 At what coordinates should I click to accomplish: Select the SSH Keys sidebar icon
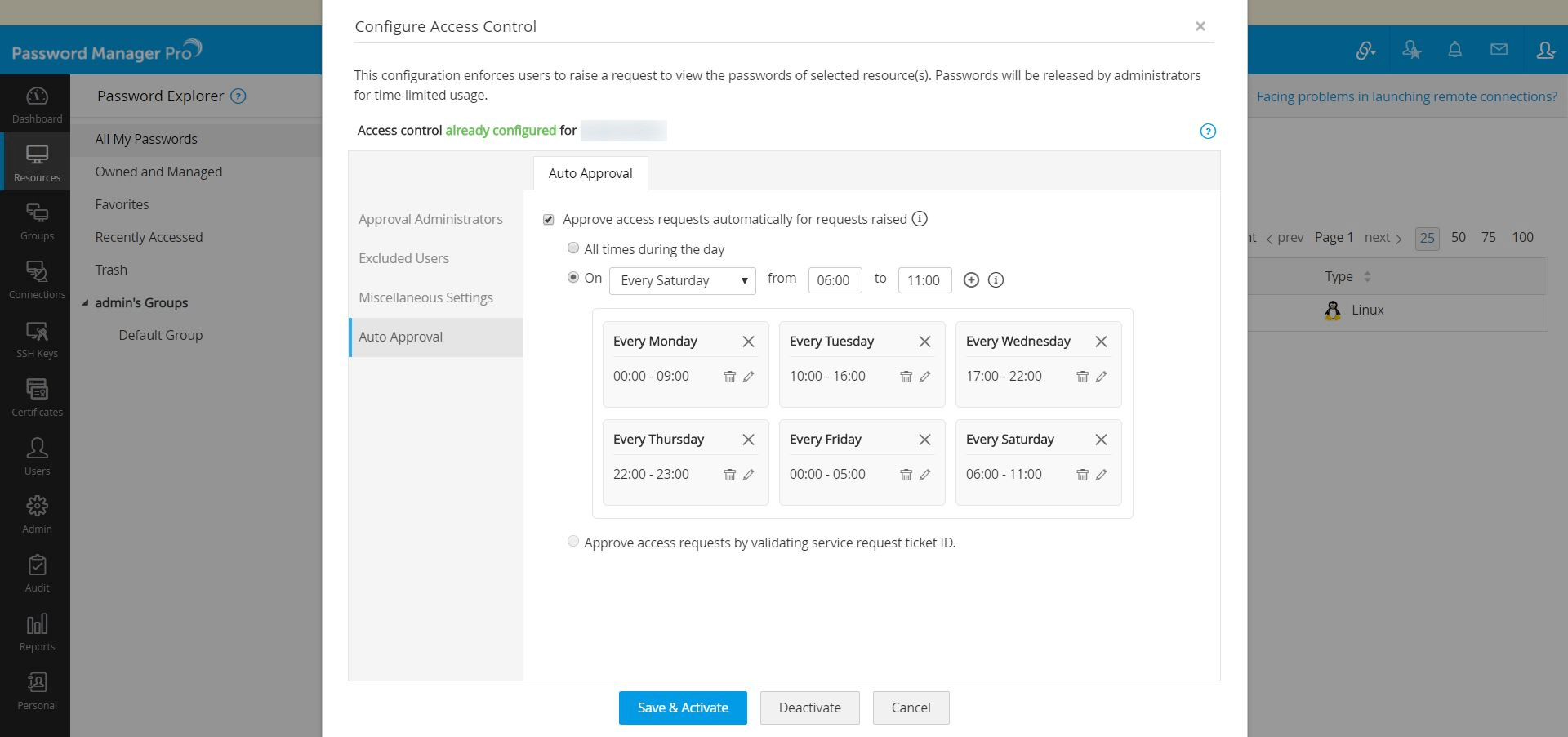click(x=36, y=338)
